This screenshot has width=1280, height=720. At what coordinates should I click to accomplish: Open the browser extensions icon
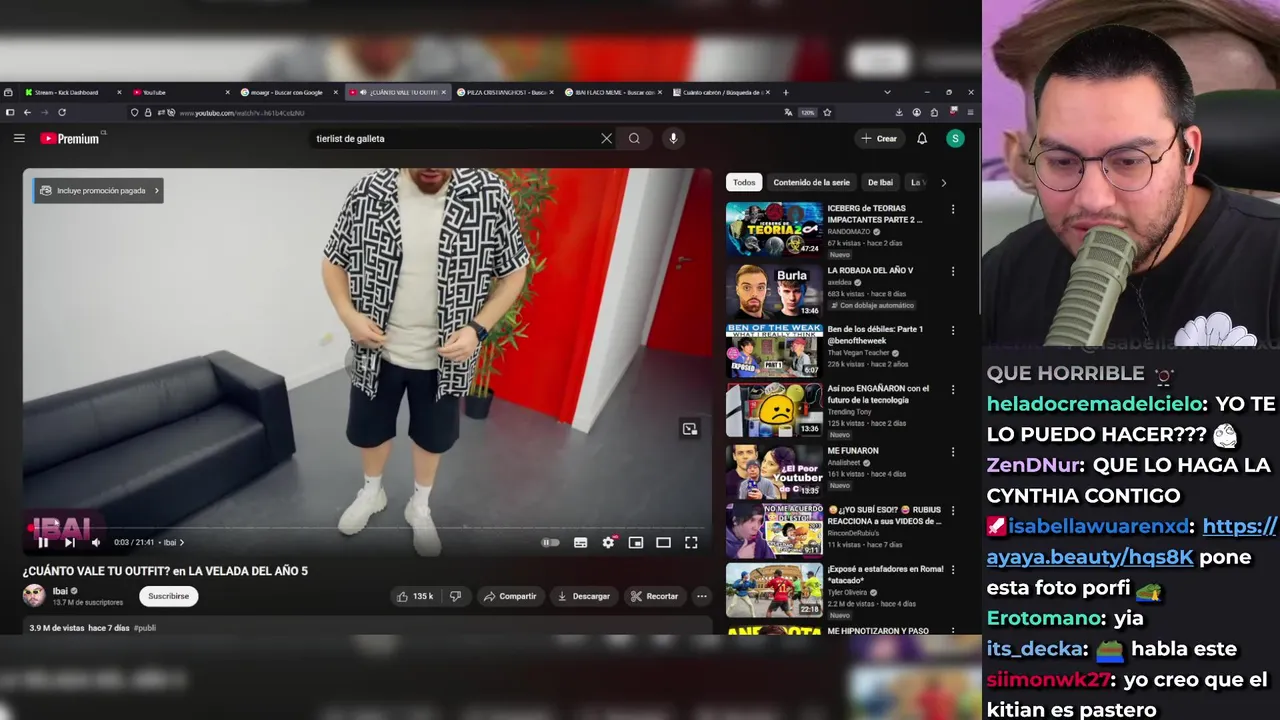tap(934, 112)
